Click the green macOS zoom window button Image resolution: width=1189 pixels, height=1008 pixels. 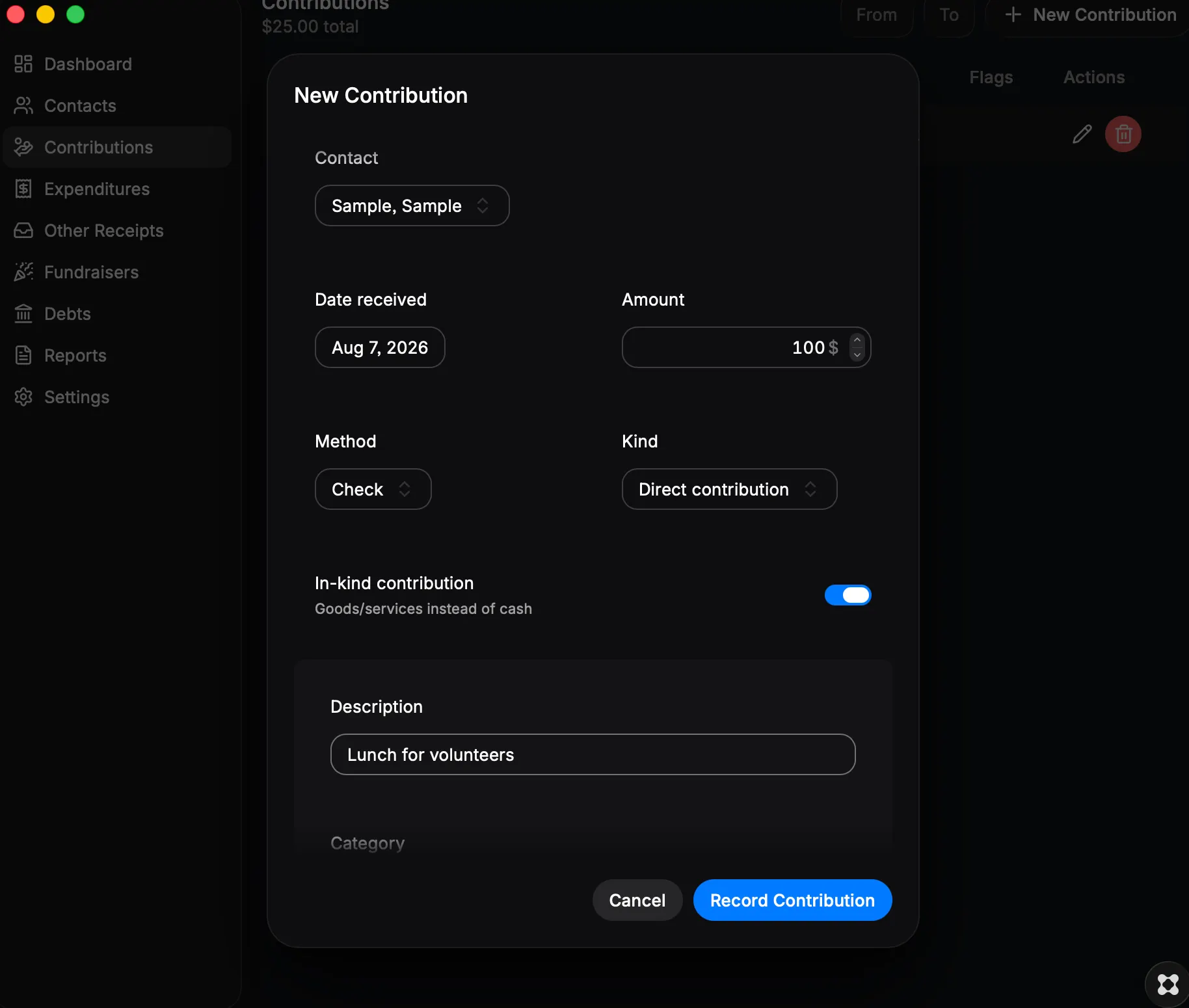coord(75,14)
